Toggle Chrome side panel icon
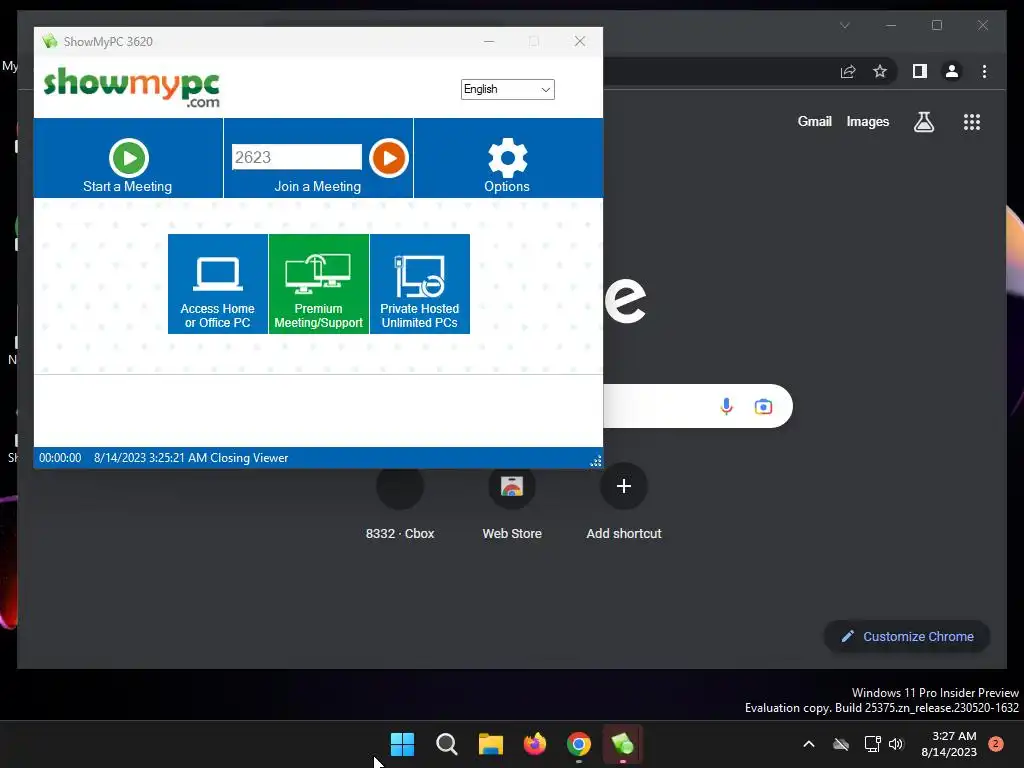This screenshot has width=1024, height=768. pyautogui.click(x=920, y=71)
